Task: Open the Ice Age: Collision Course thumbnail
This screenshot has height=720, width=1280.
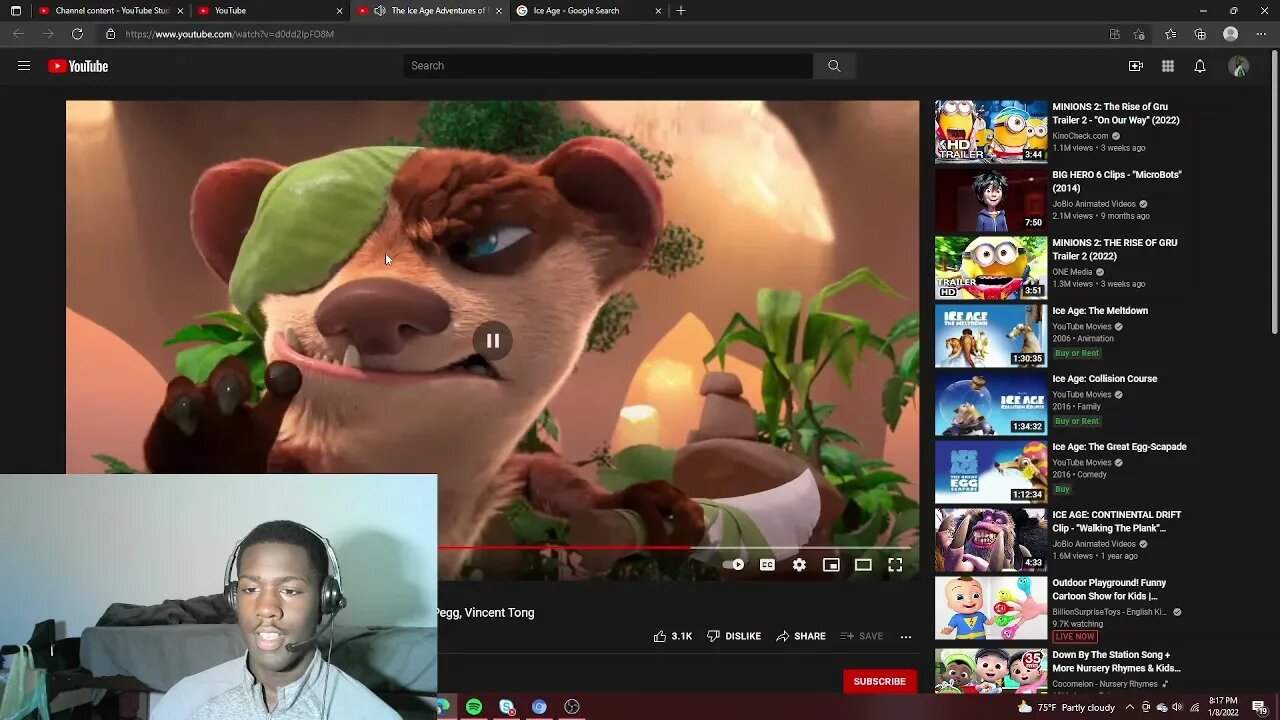Action: [991, 404]
